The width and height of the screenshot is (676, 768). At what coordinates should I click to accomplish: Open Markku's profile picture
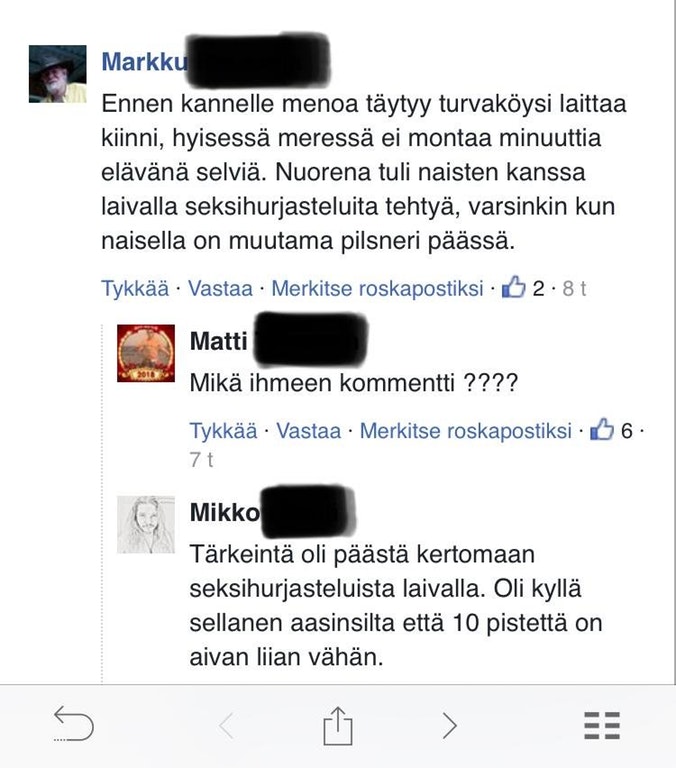[x=58, y=74]
